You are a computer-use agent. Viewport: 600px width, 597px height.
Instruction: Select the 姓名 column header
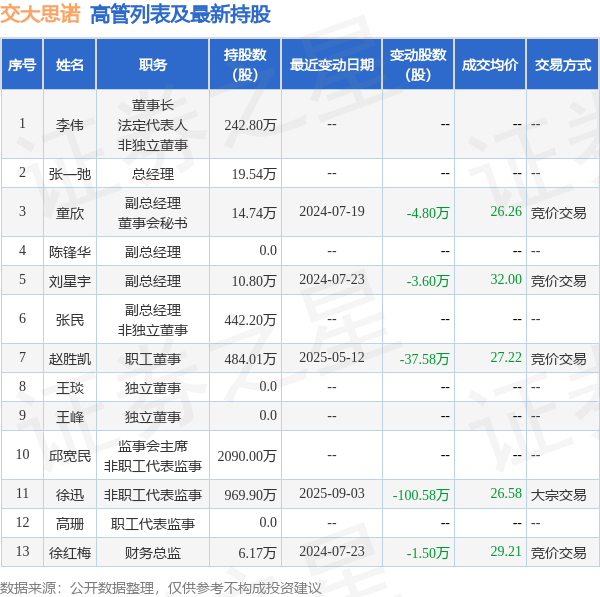coord(70,64)
